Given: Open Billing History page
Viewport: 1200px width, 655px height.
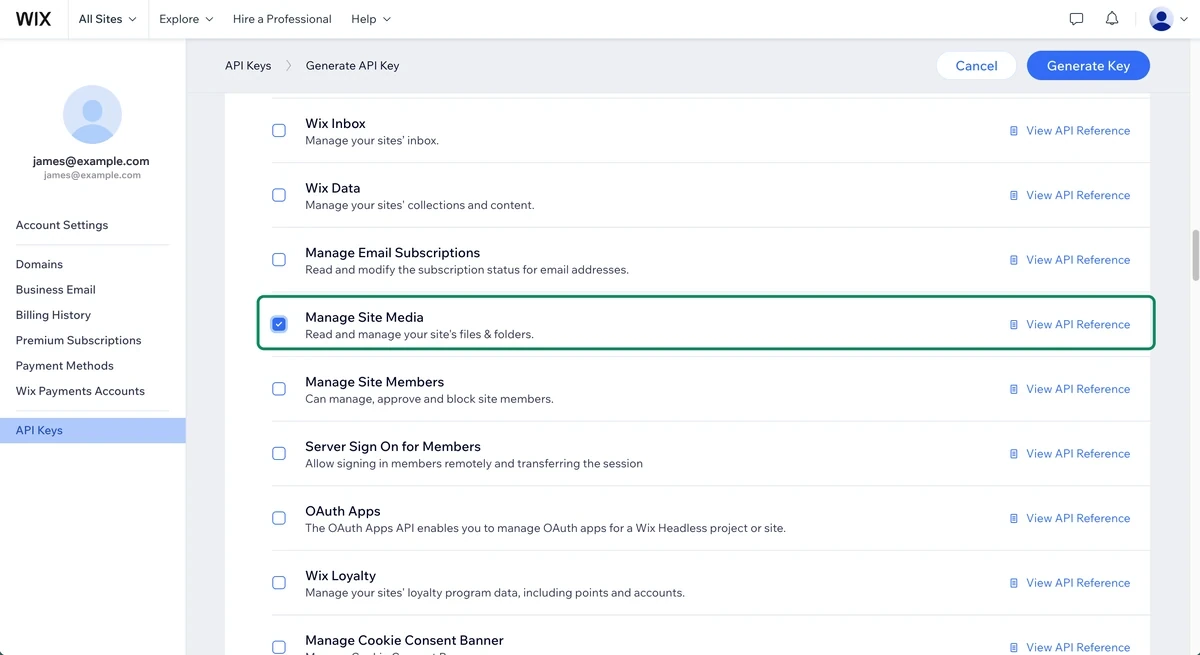Looking at the screenshot, I should coord(53,315).
